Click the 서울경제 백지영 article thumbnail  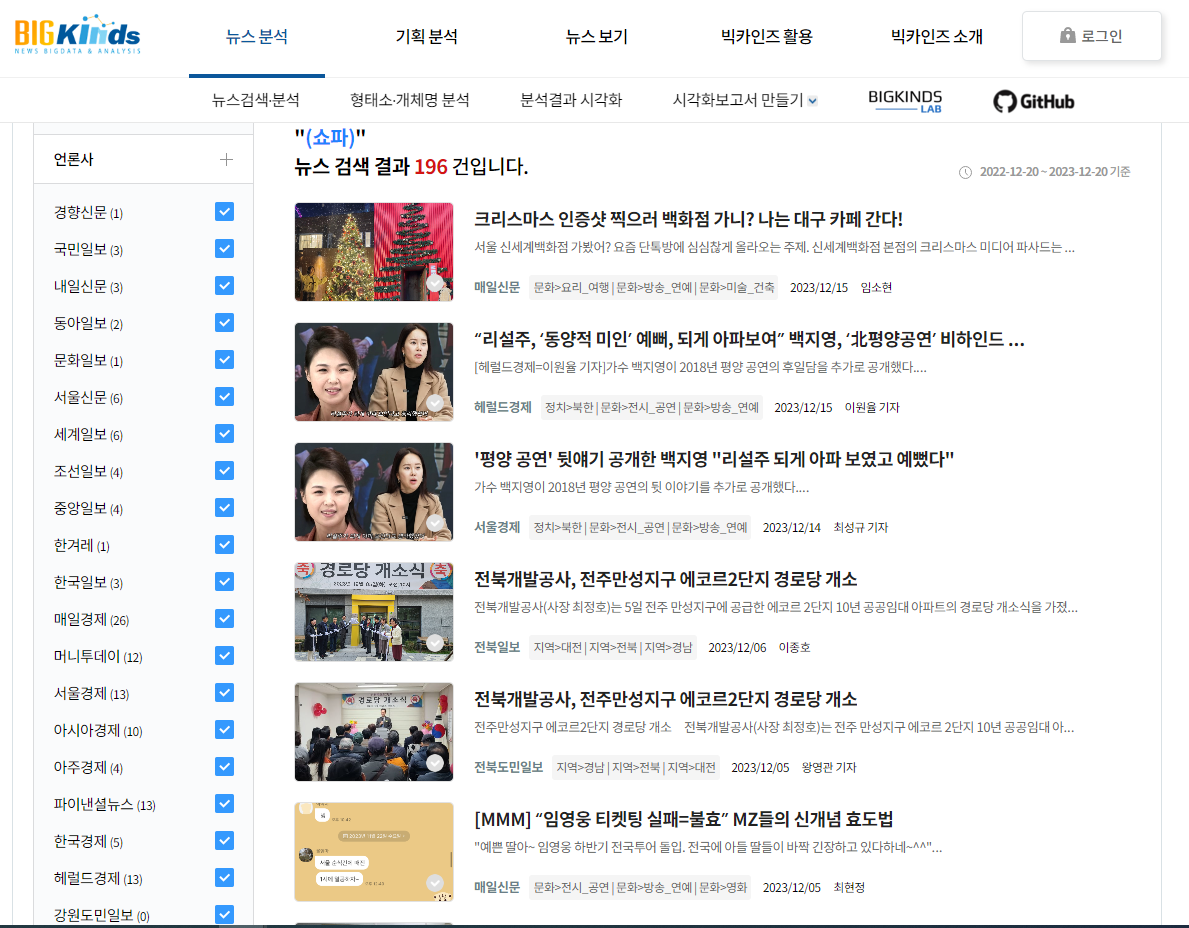click(373, 492)
